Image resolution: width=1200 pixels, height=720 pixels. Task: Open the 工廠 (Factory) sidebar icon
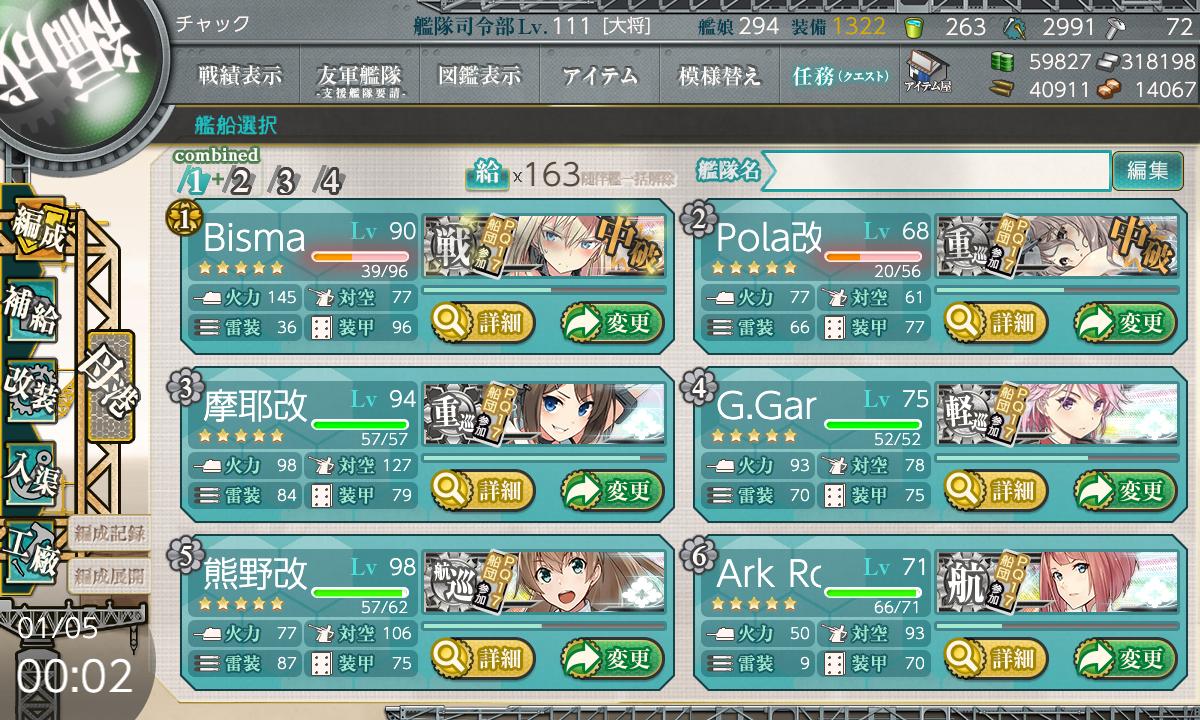click(x=31, y=551)
